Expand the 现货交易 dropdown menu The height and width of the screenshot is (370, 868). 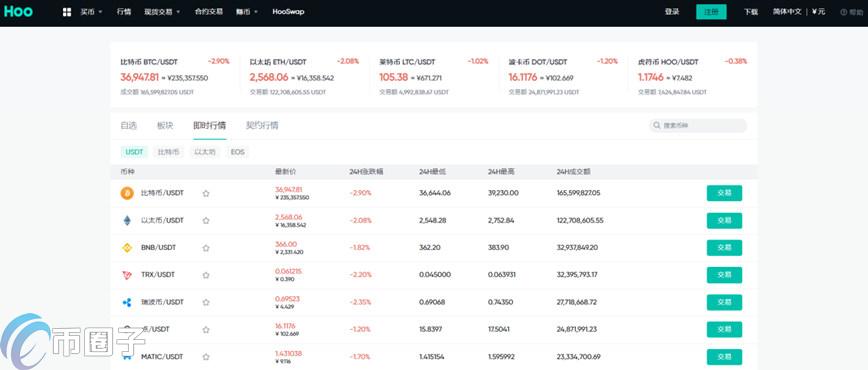click(162, 12)
